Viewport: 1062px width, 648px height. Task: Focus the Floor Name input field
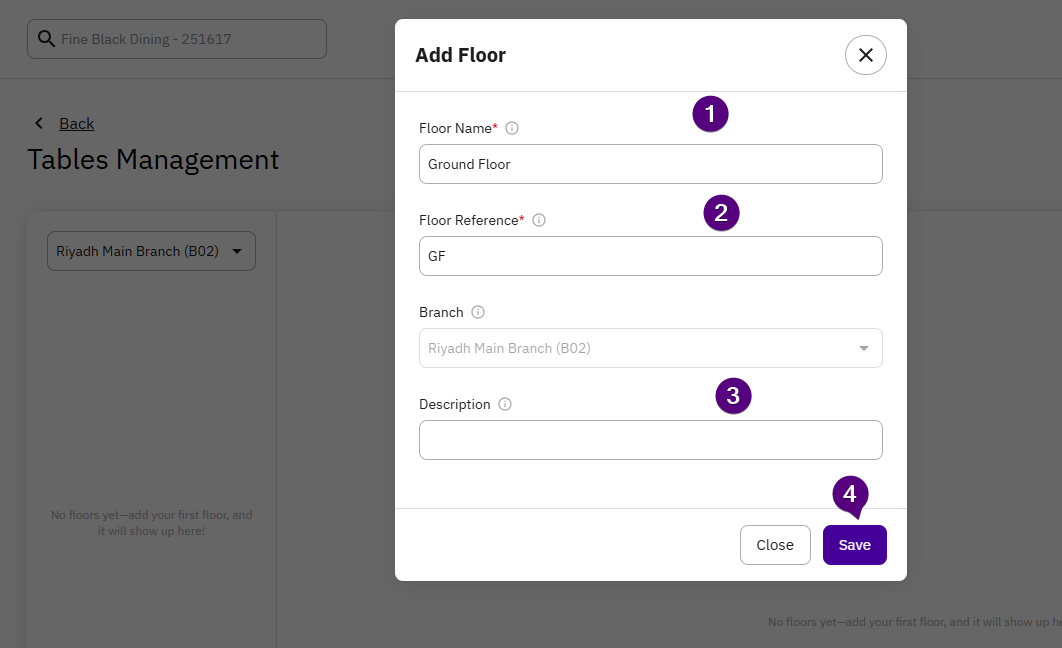650,164
